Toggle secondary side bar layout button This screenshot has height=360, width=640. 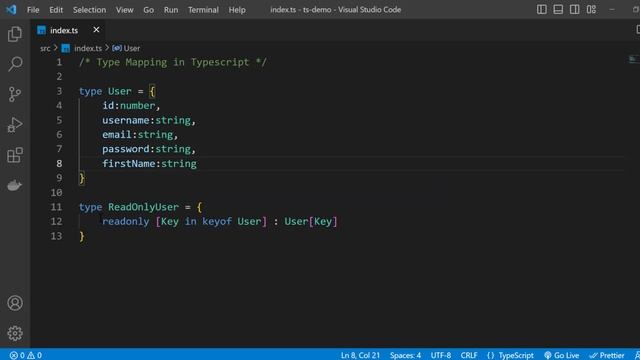coord(574,9)
